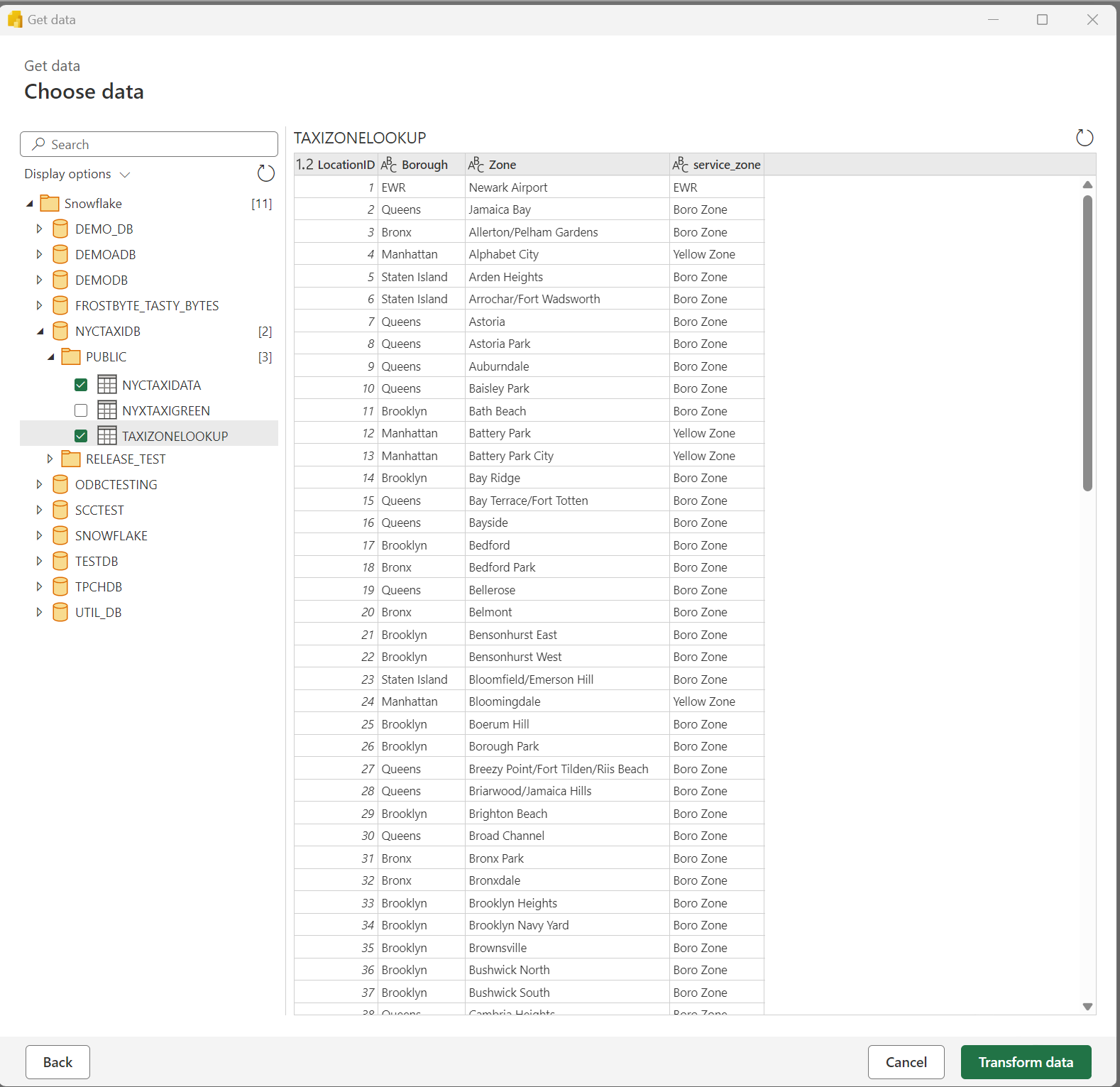Click the TESTDB database icon

click(x=61, y=561)
